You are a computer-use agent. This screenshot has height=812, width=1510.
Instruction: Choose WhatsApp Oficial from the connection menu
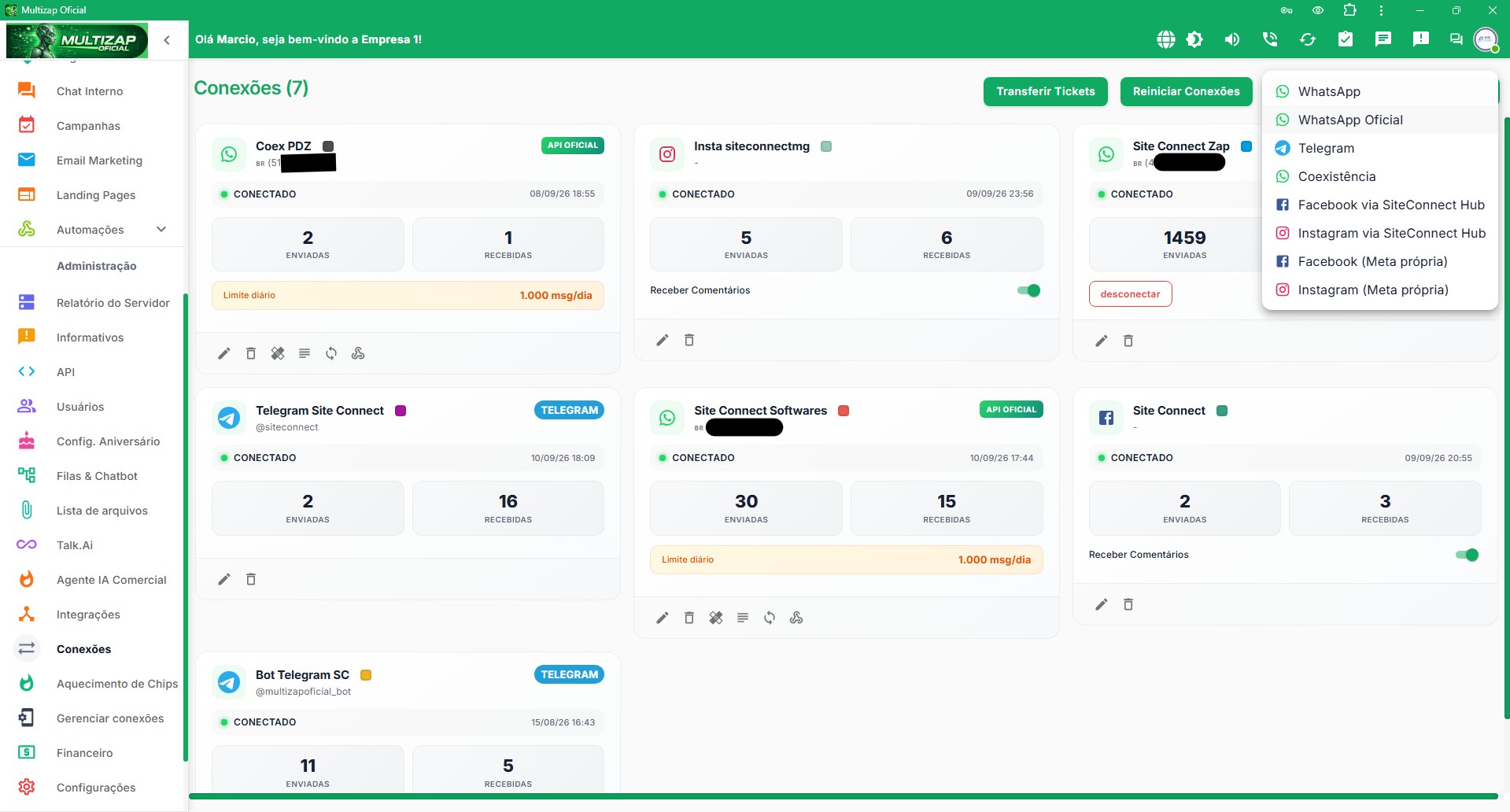1379,120
